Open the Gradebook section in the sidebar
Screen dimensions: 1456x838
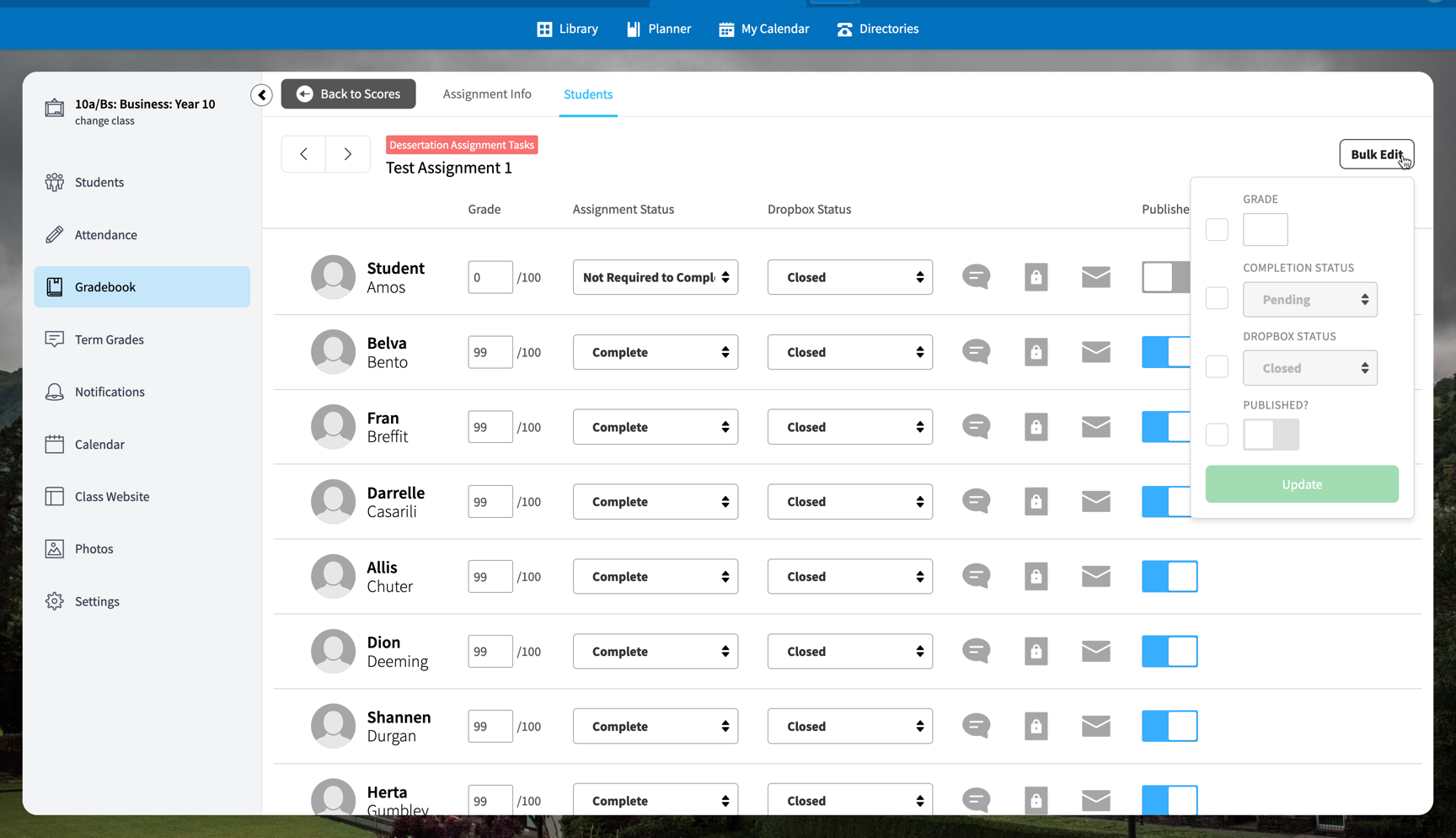coord(104,286)
